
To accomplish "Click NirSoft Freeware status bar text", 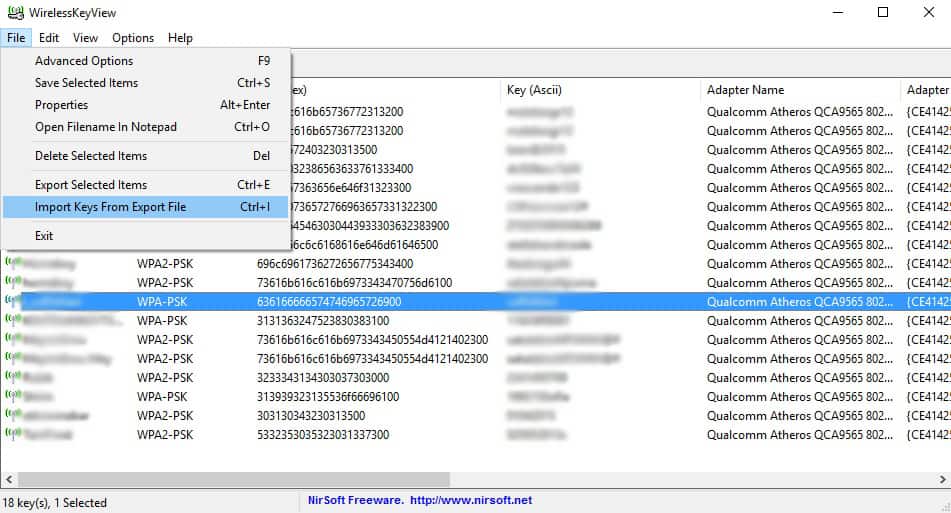I will 355,500.
